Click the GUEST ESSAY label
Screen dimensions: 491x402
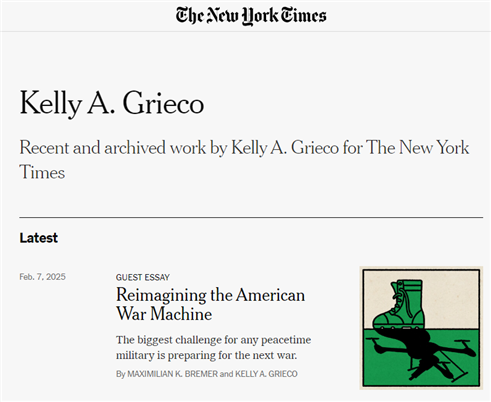pos(143,277)
